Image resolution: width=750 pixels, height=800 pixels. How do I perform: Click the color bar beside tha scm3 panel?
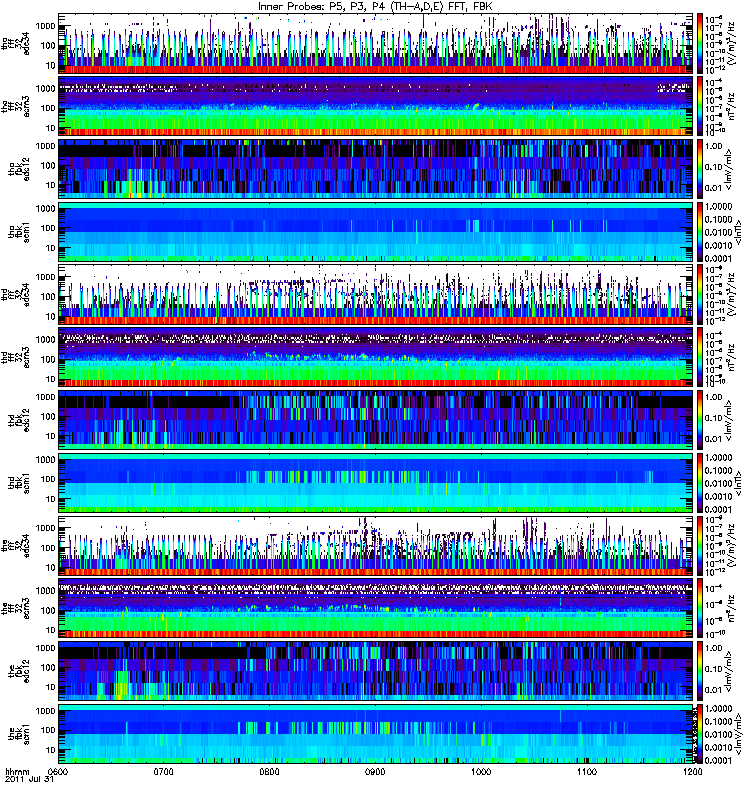700,106
